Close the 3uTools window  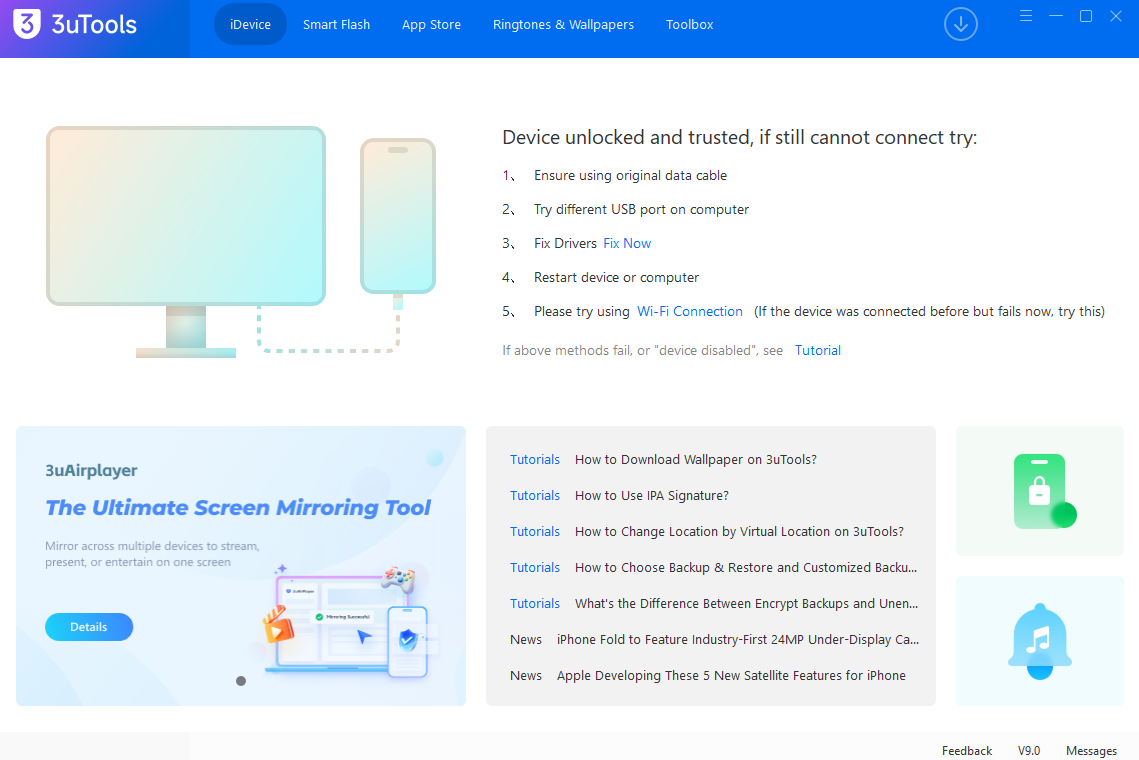point(1116,16)
